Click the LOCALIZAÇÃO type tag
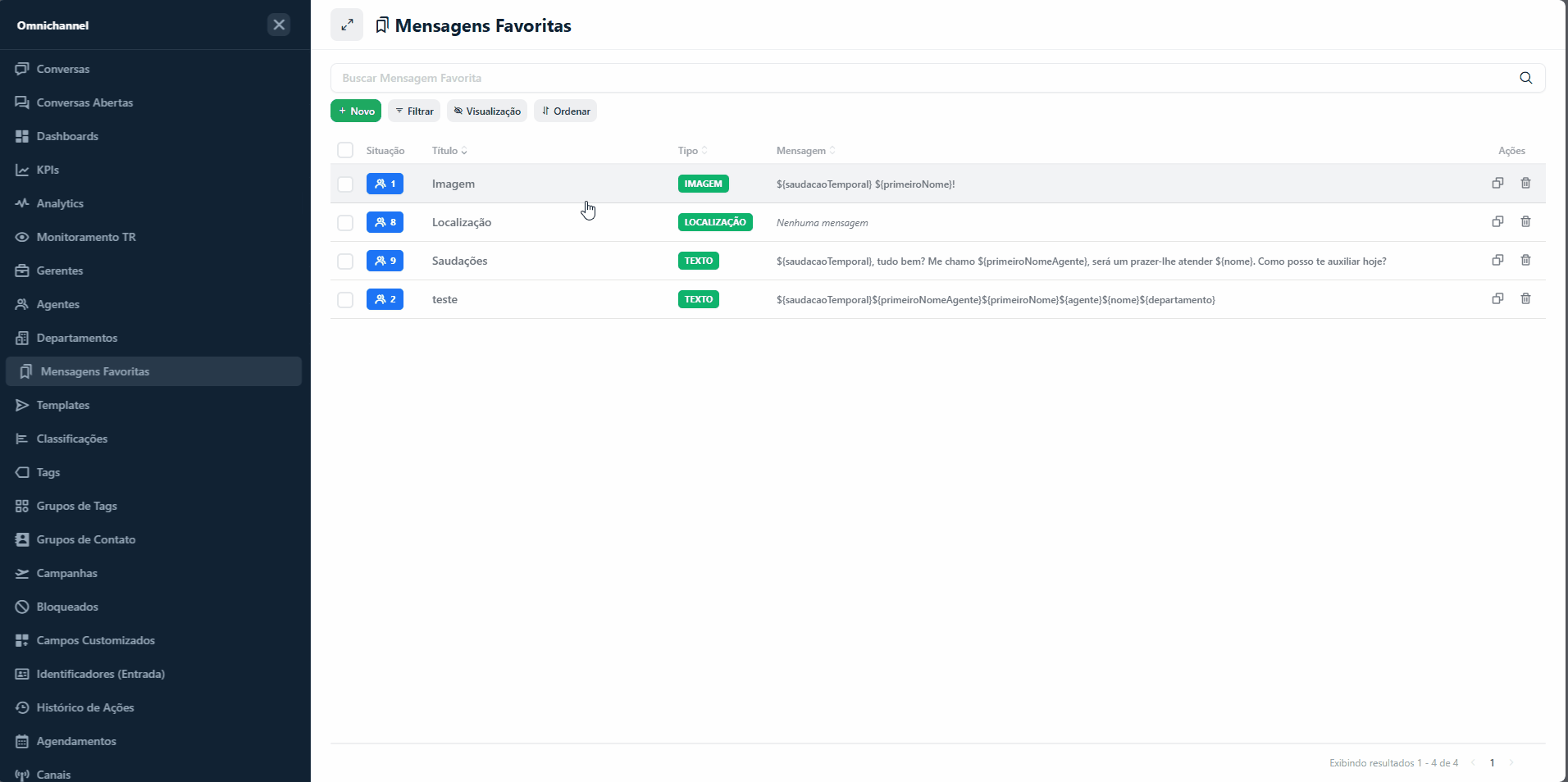 click(715, 222)
